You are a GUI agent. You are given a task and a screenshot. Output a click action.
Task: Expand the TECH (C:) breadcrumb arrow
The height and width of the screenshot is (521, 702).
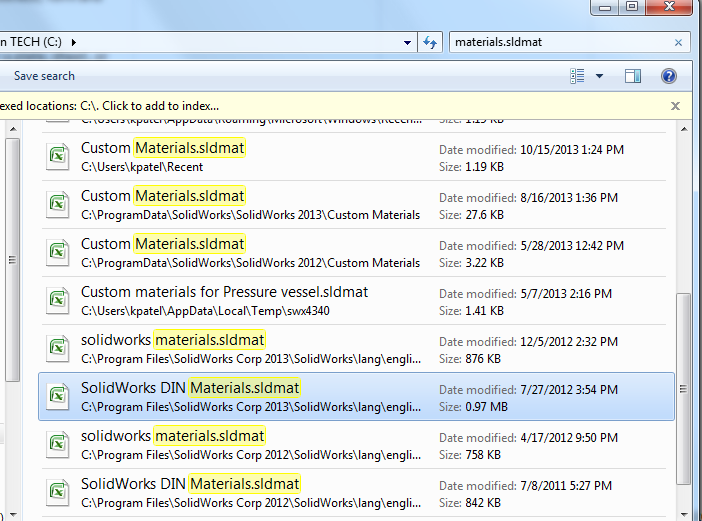coord(73,42)
